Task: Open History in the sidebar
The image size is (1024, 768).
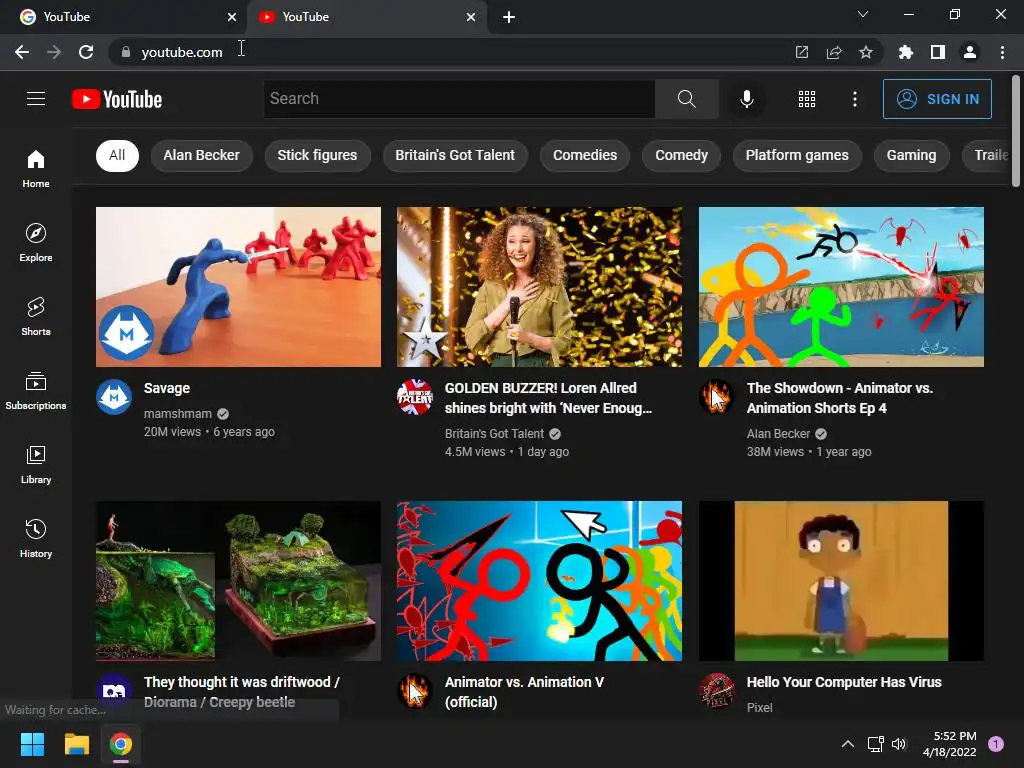Action: [36, 538]
